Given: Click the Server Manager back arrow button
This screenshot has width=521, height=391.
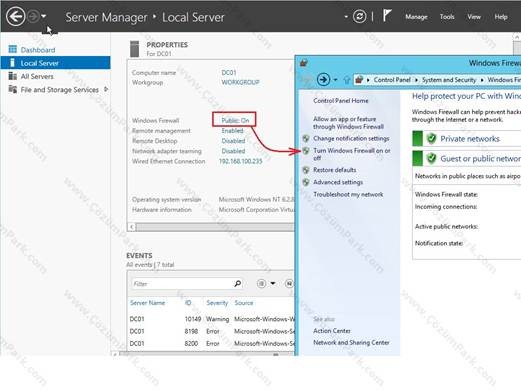Looking at the screenshot, I should click(15, 16).
